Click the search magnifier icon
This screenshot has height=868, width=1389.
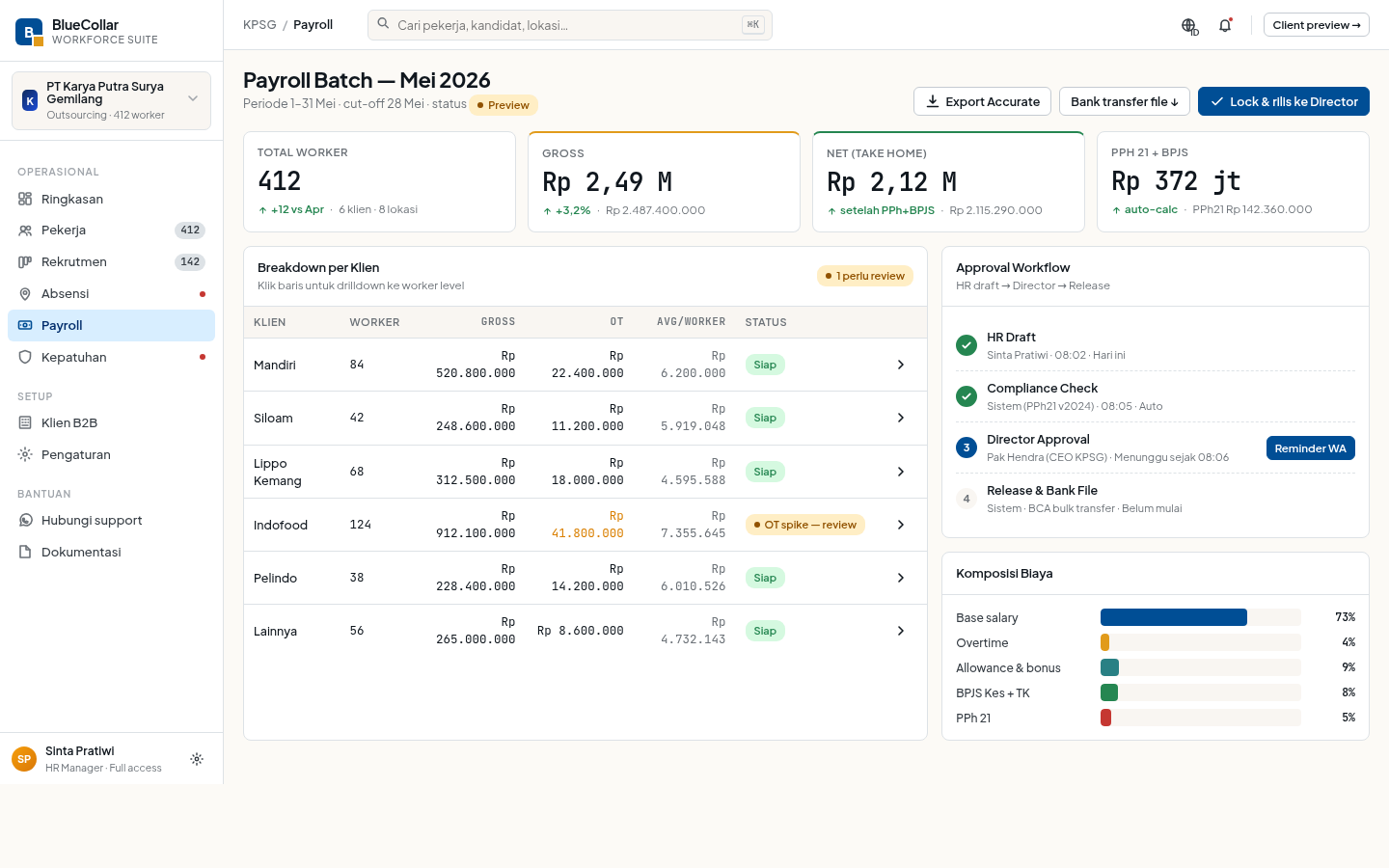383,24
